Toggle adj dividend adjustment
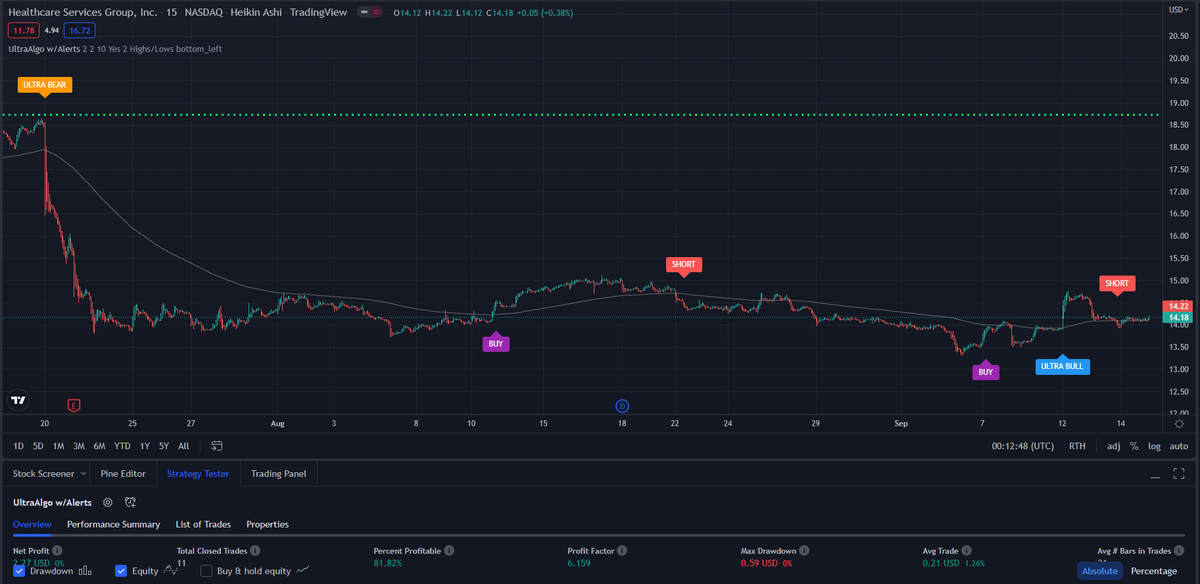 (x=1114, y=446)
